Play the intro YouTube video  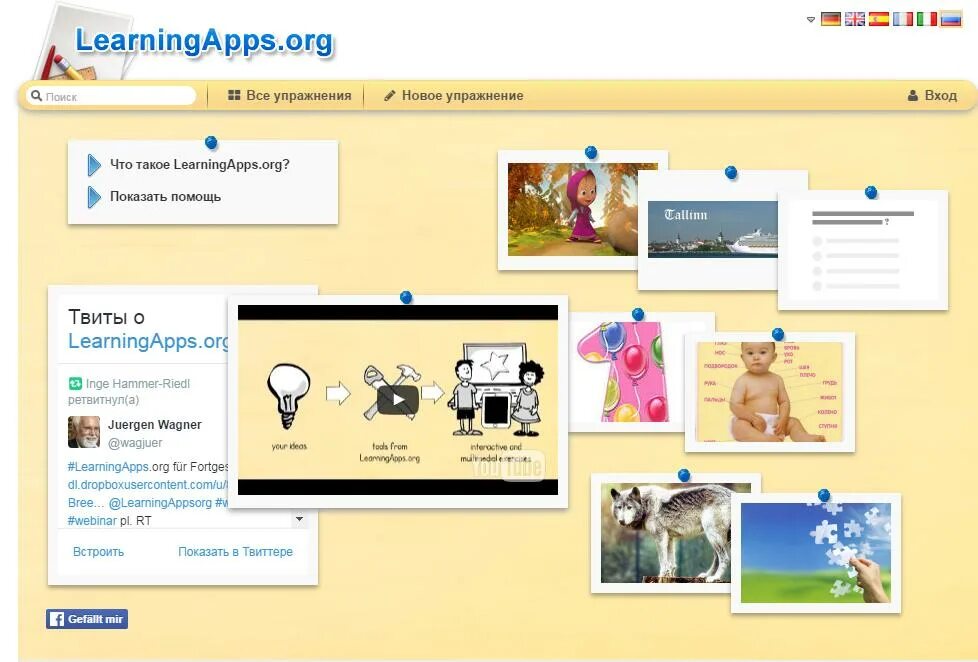pyautogui.click(x=398, y=400)
